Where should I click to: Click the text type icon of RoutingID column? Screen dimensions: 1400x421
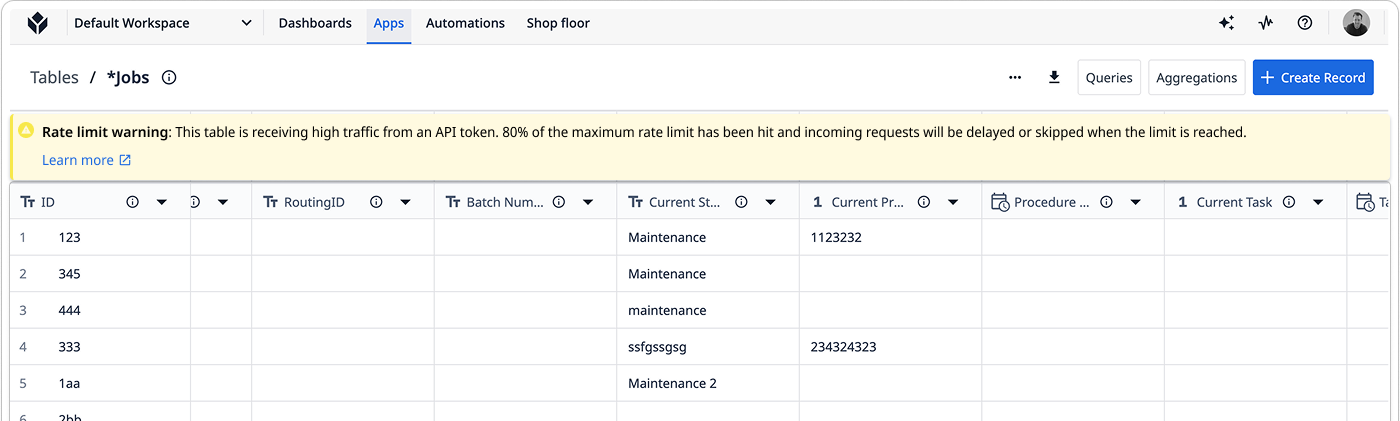(270, 202)
